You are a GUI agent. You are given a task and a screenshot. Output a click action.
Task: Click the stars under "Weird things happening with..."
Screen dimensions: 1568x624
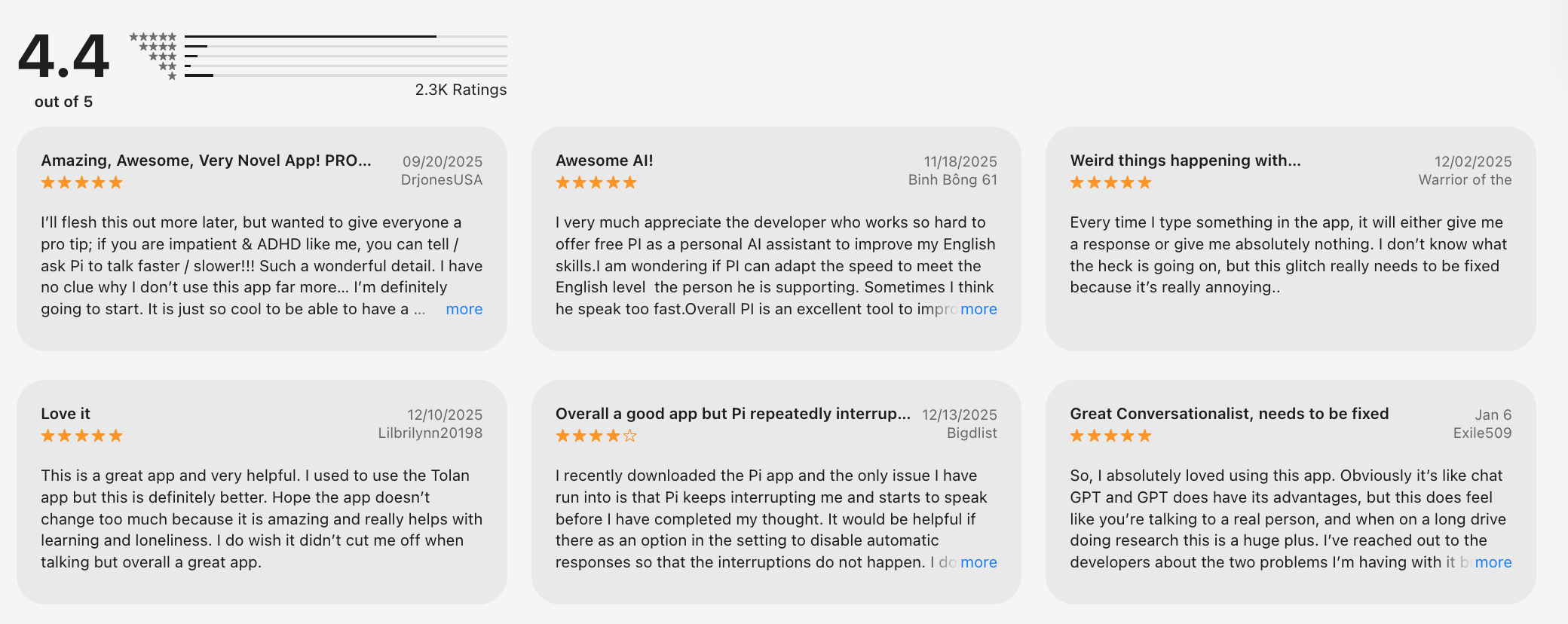1110,182
